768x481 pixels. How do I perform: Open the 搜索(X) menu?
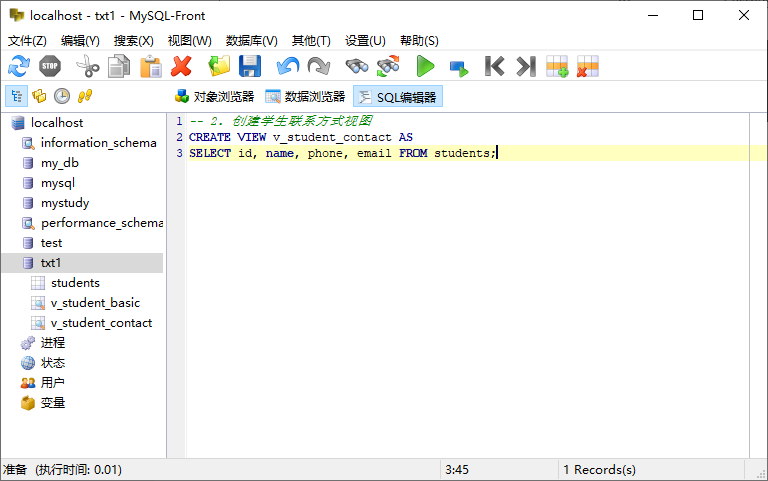coord(133,41)
